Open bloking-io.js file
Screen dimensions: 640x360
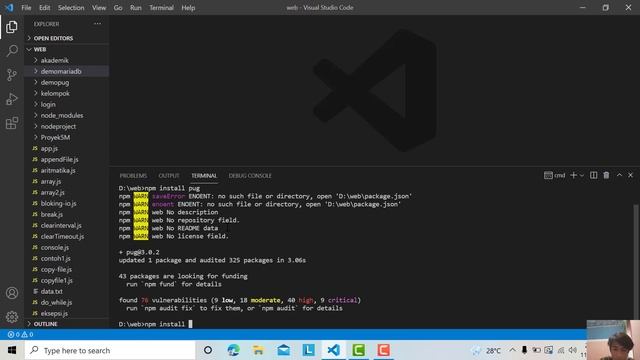point(67,203)
